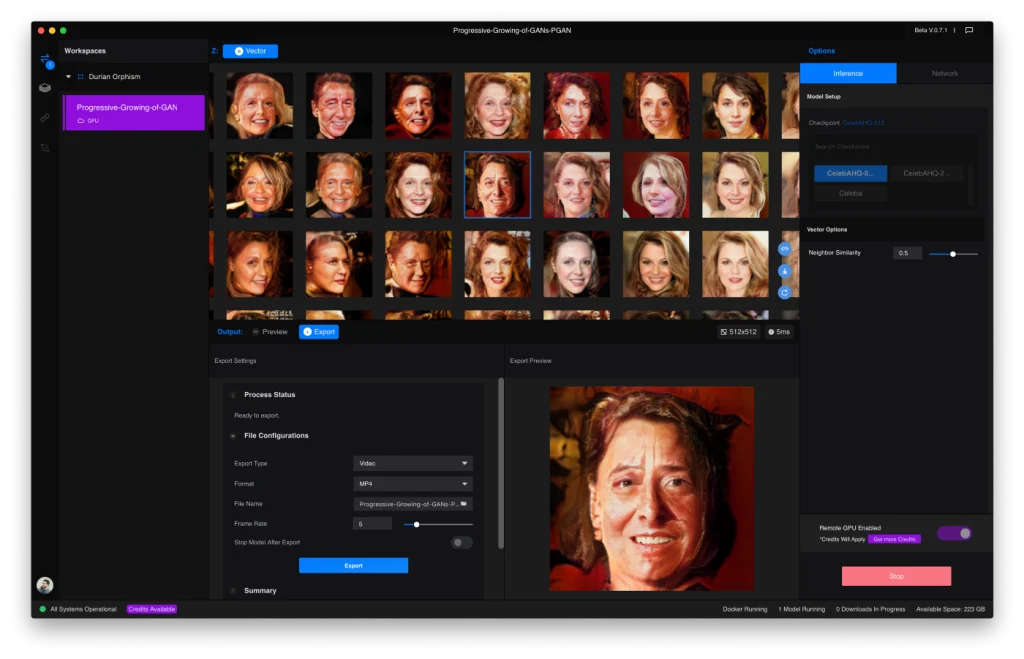Image resolution: width=1024 pixels, height=659 pixels.
Task: Click the Search Checkpoint input field
Action: pos(890,147)
